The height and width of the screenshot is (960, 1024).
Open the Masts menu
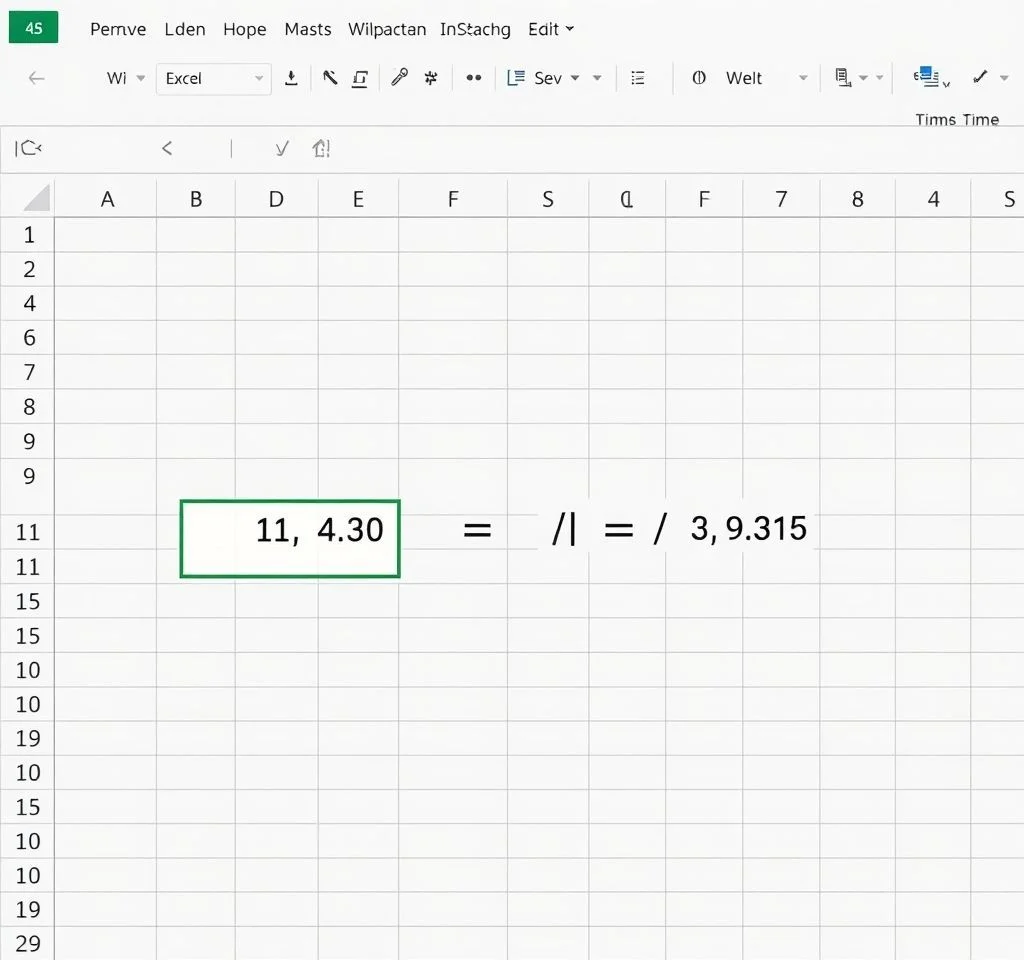coord(307,29)
